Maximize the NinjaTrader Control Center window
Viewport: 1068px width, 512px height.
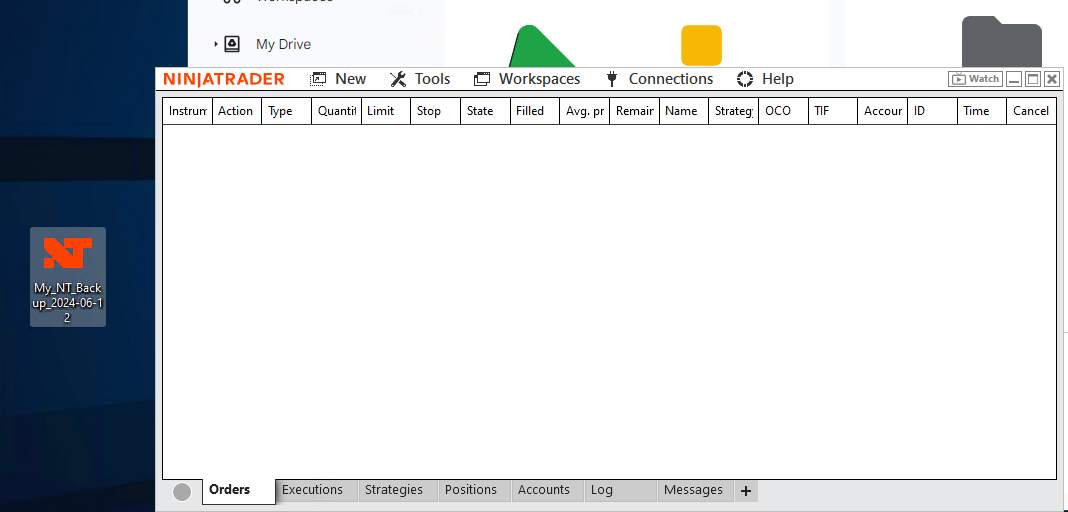point(1033,79)
